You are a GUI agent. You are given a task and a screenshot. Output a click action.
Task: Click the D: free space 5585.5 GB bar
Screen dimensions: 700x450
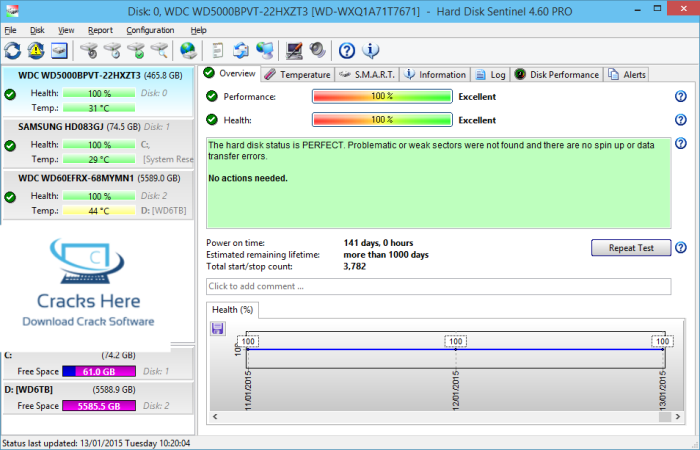[x=99, y=406]
